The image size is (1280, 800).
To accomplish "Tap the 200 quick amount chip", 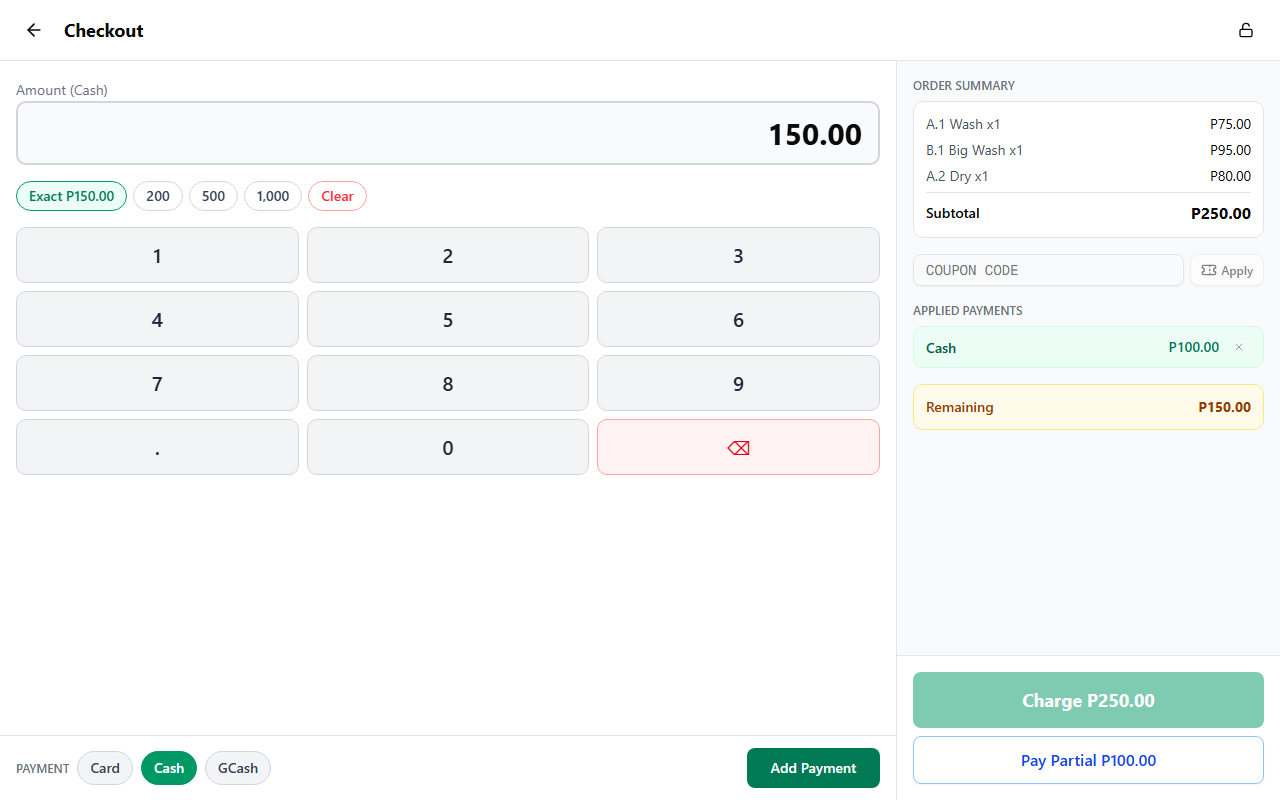I will click(158, 196).
